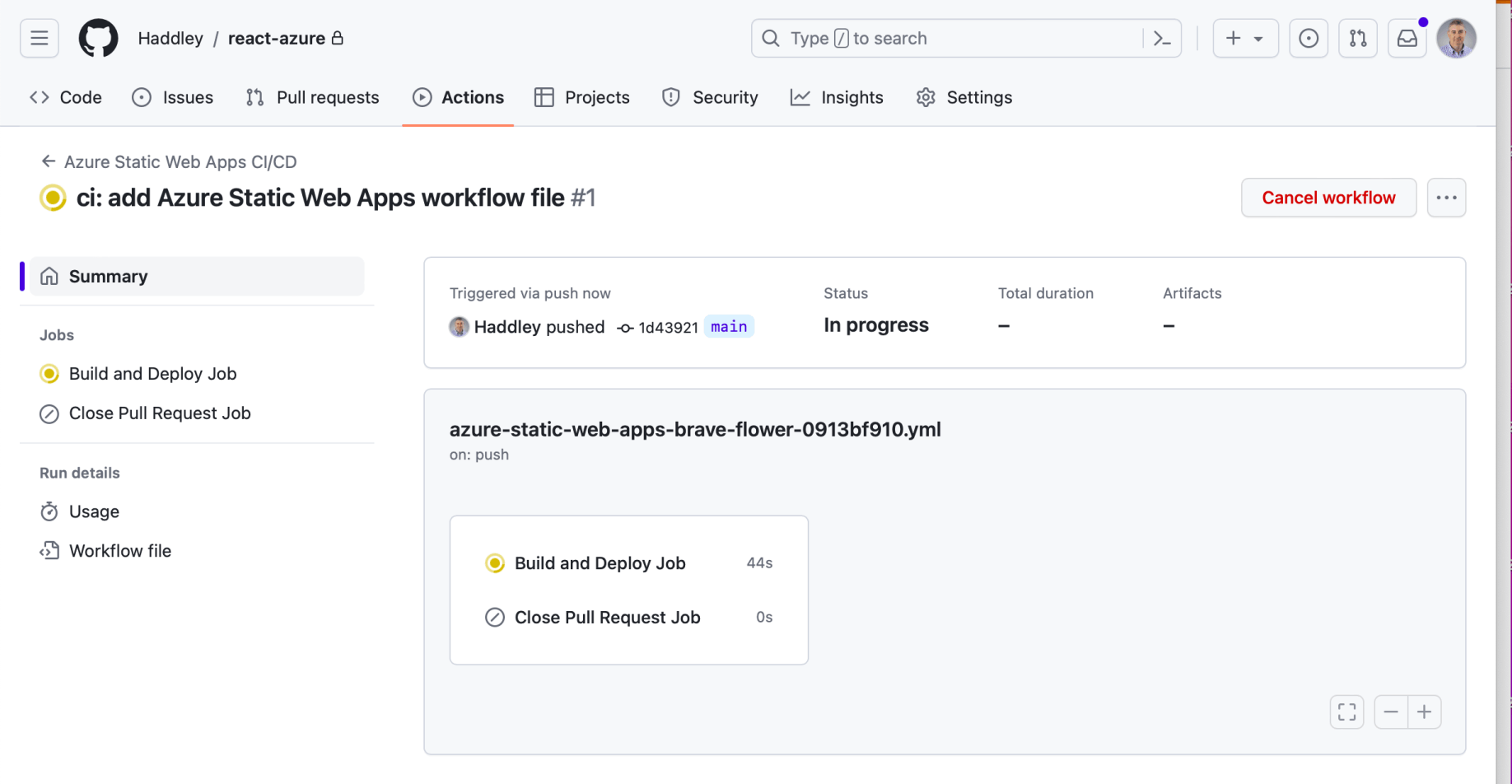This screenshot has width=1512, height=784.
Task: Open the Workflow file run detail
Action: [120, 551]
